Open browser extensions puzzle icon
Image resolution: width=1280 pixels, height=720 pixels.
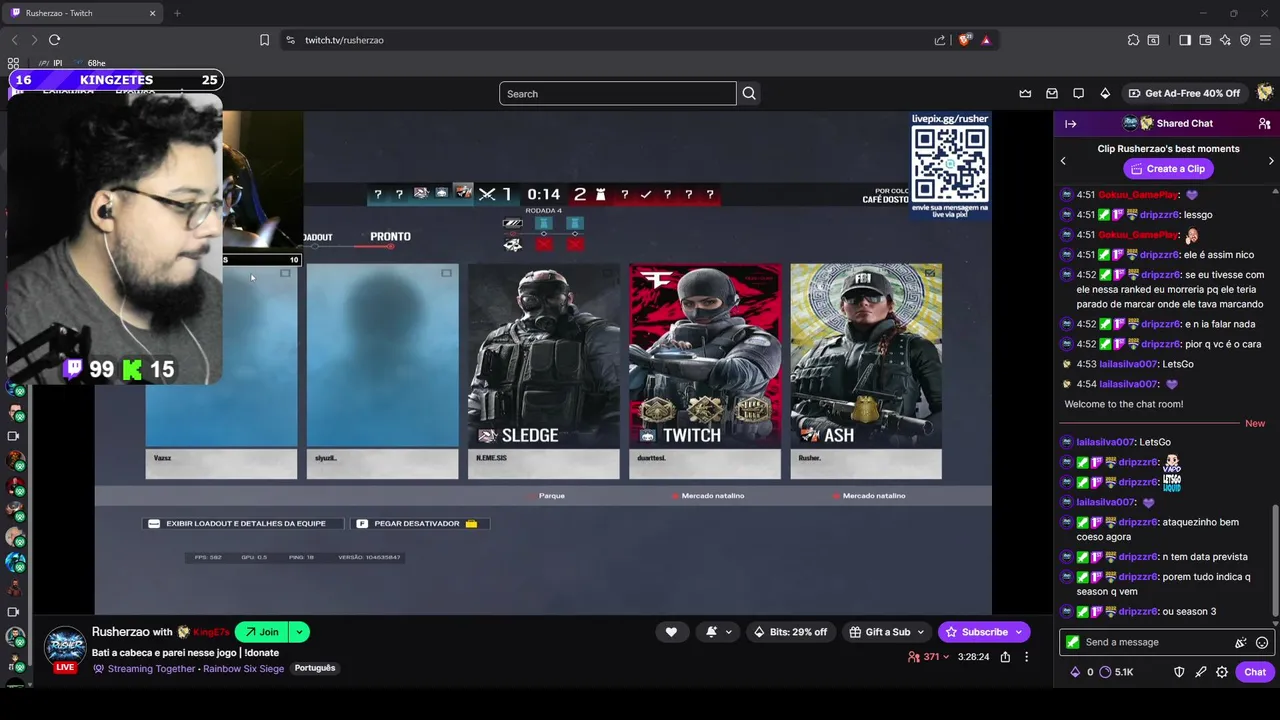tap(1133, 40)
